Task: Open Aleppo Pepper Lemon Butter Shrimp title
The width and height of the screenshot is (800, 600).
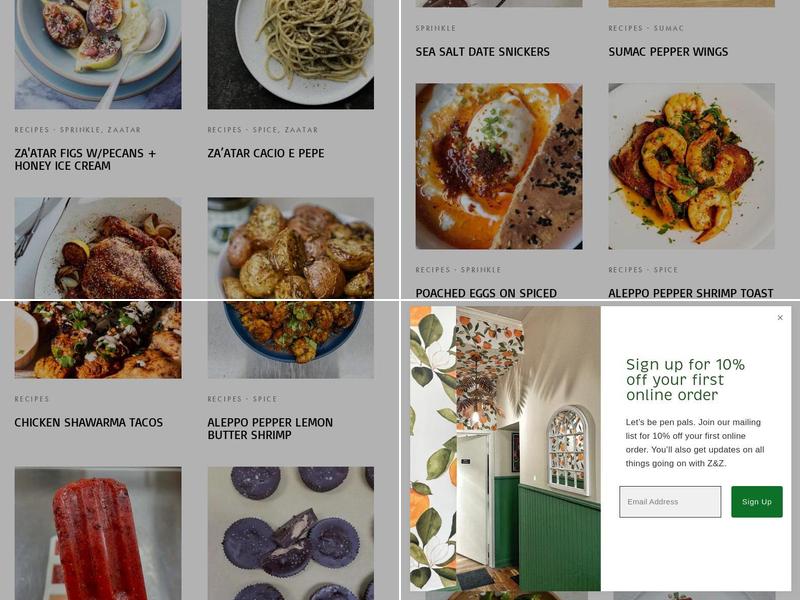Action: pos(270,429)
